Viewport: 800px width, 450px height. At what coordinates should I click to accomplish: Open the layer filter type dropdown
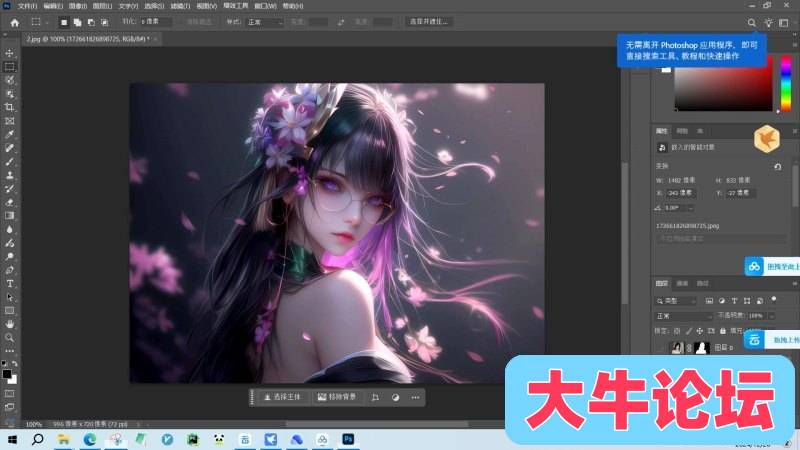coord(676,301)
